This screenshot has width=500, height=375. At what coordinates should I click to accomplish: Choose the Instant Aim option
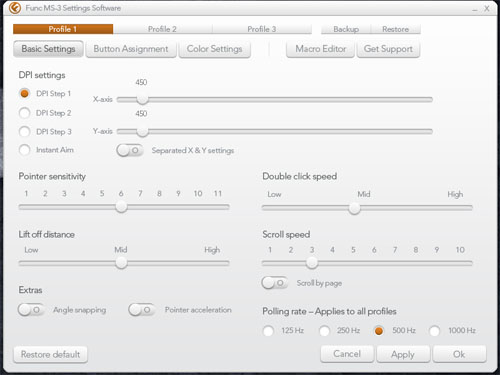point(24,150)
